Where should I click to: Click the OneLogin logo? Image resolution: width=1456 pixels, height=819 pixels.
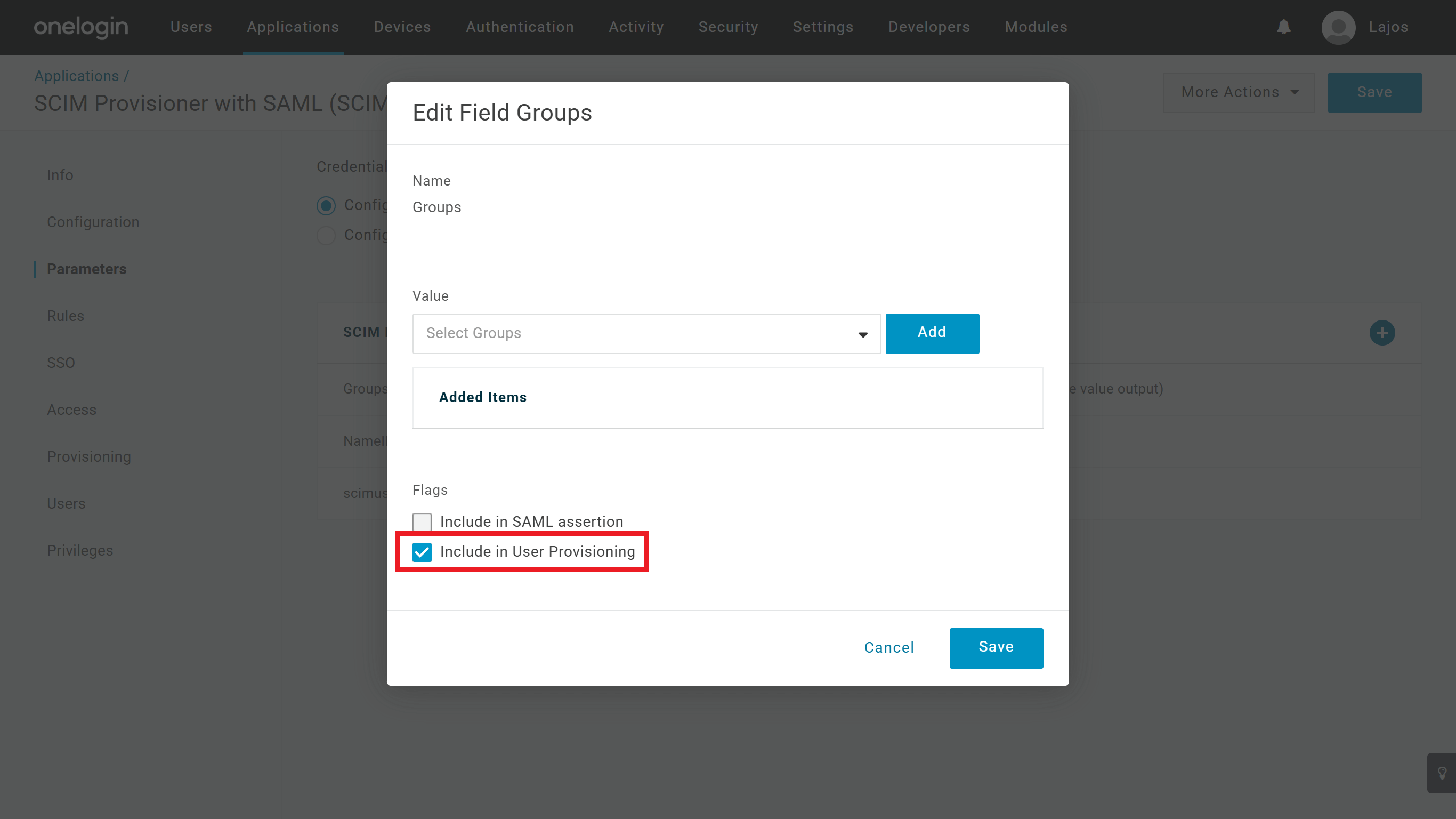click(x=81, y=27)
